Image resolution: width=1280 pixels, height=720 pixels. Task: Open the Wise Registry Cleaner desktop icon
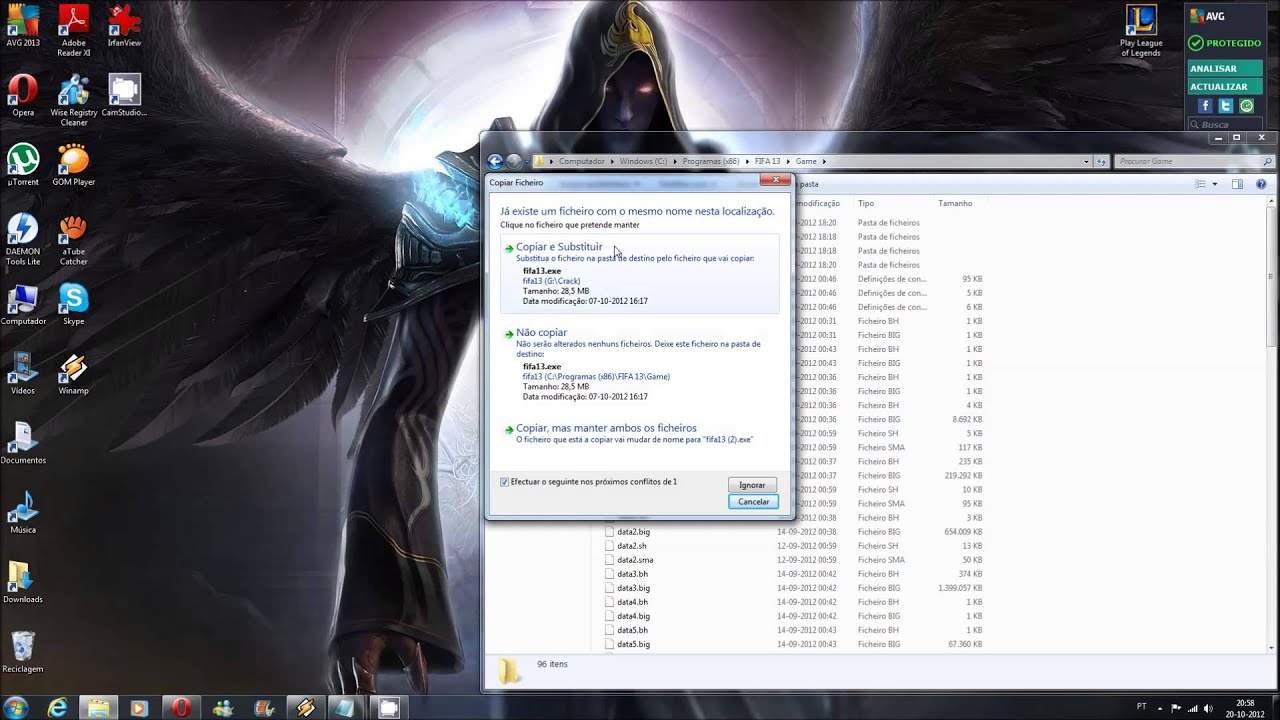tap(73, 100)
